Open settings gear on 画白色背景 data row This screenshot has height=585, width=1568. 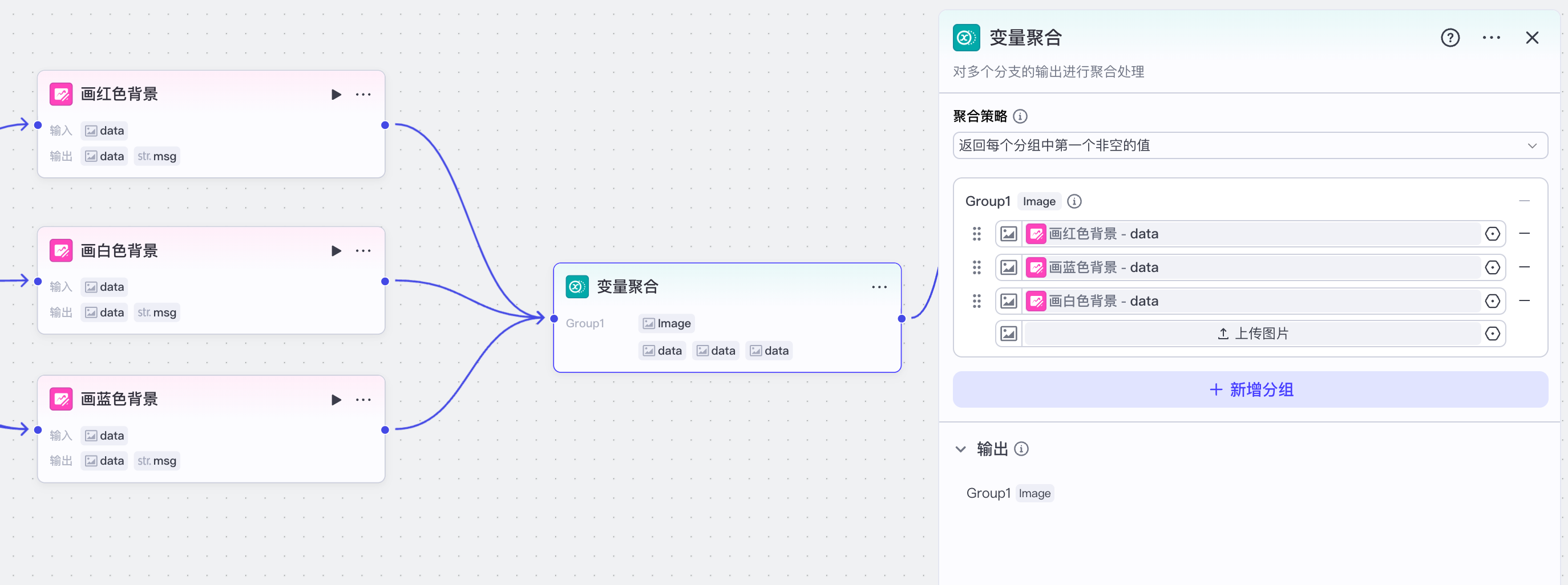click(1493, 300)
